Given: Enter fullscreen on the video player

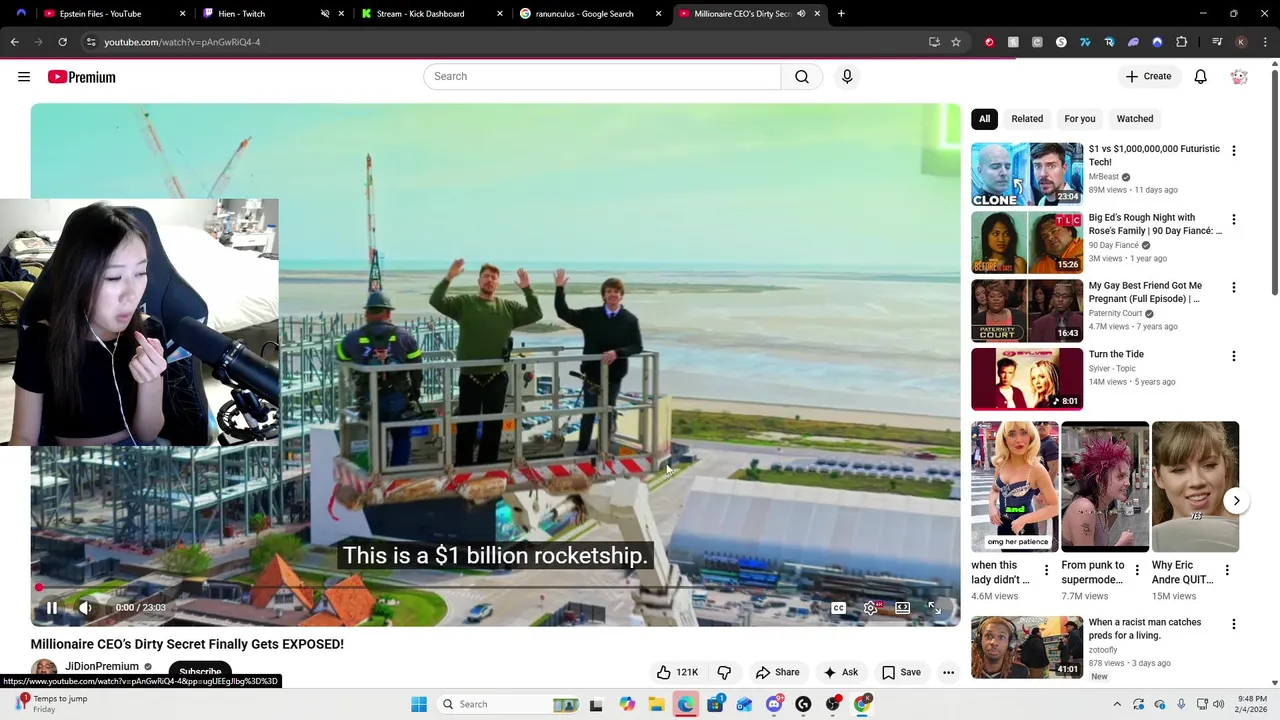Looking at the screenshot, I should [935, 608].
